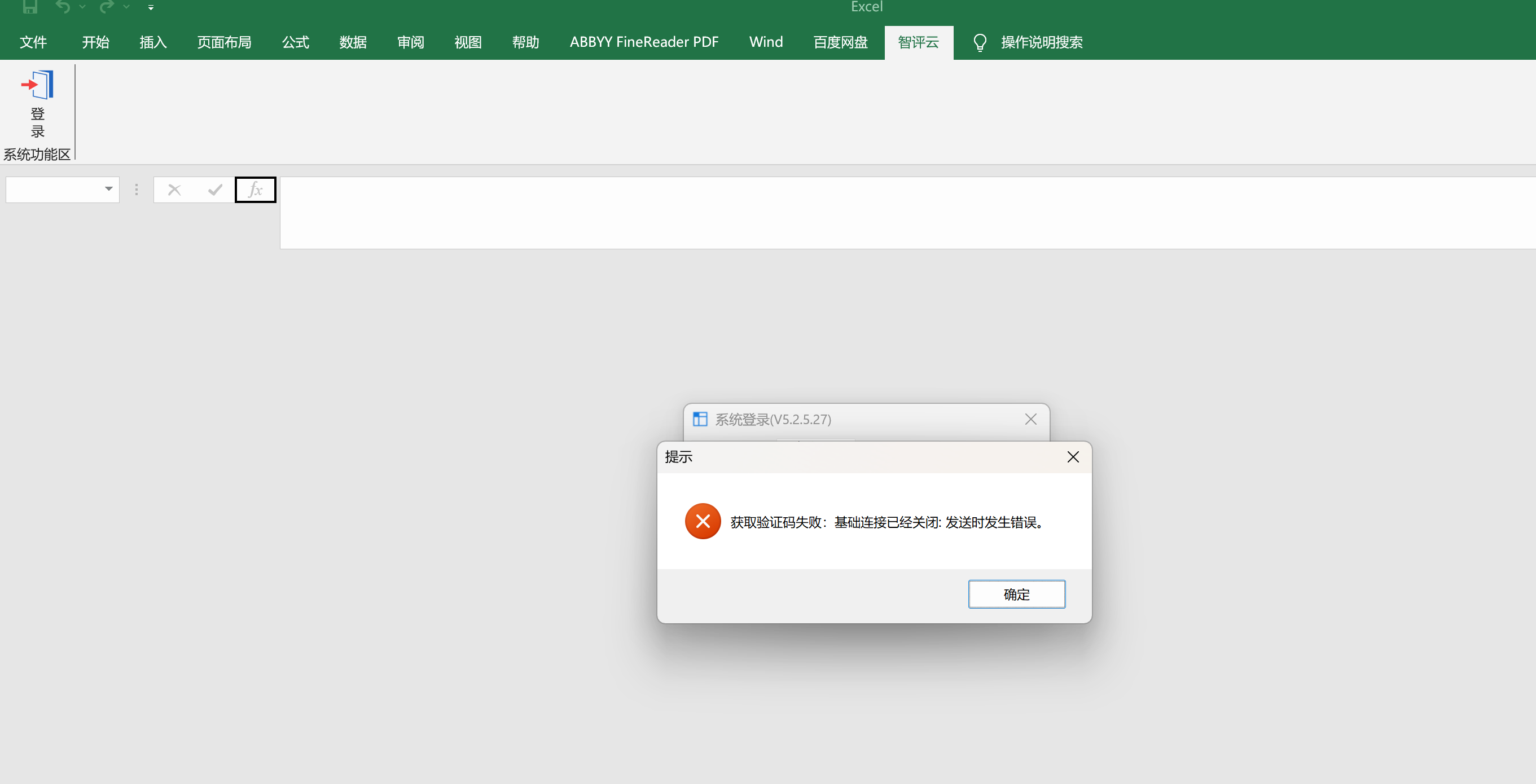The height and width of the screenshot is (784, 1536).
Task: Click the Redo arrow icon
Action: (x=107, y=7)
